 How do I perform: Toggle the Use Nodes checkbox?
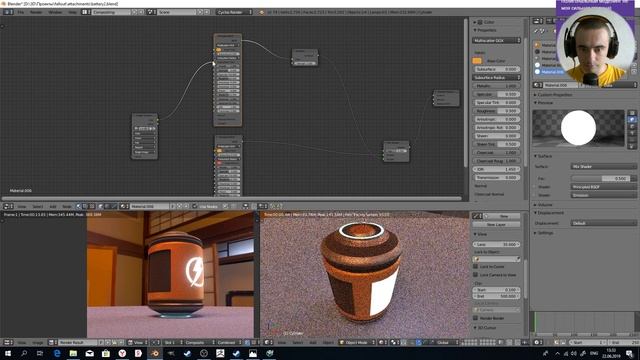click(195, 207)
